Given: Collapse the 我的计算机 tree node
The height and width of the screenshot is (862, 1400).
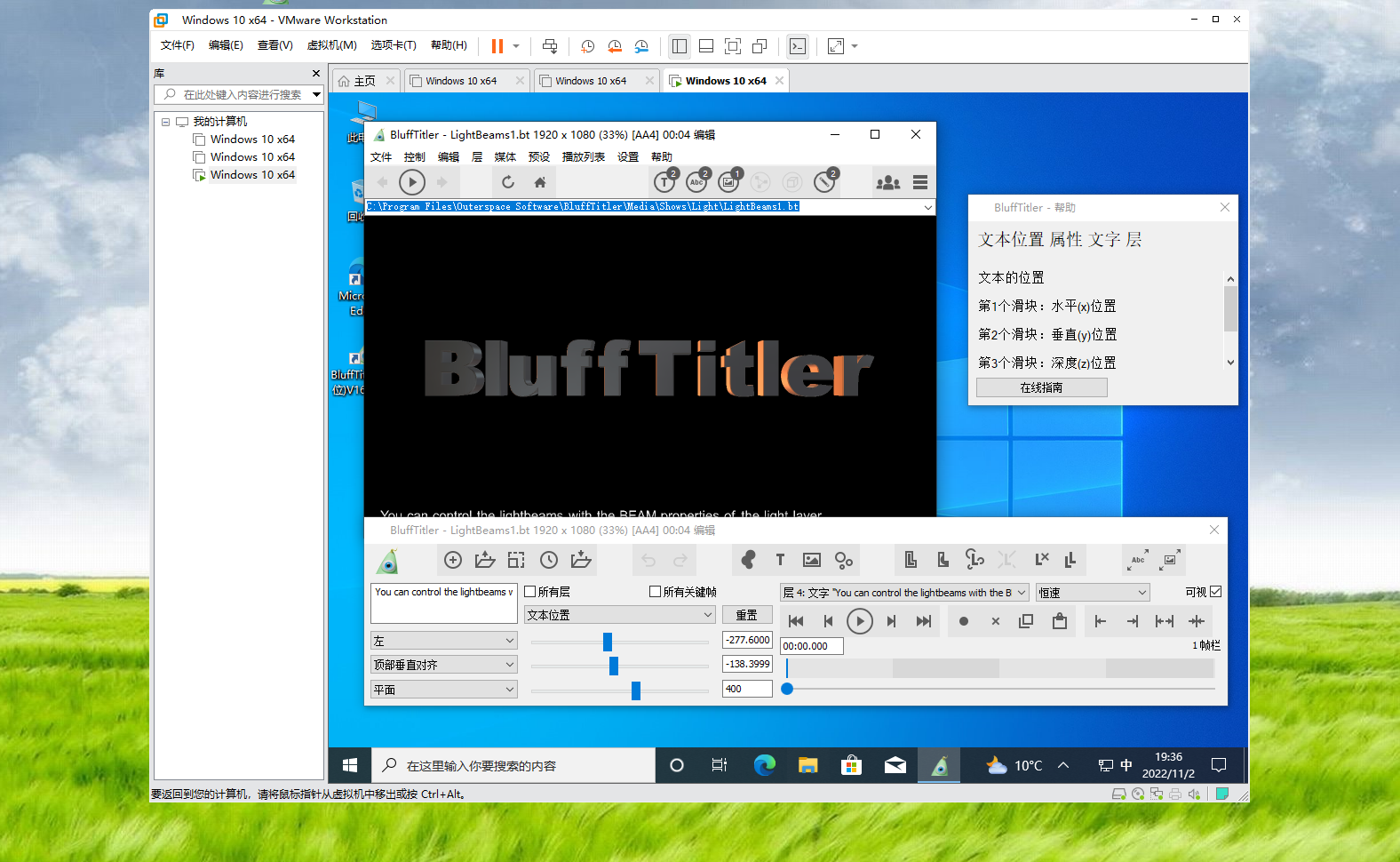Looking at the screenshot, I should pos(165,122).
